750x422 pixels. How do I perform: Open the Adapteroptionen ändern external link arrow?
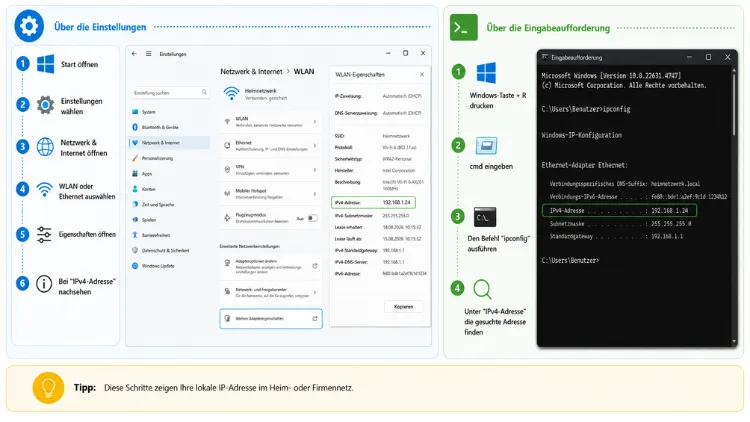[315, 266]
